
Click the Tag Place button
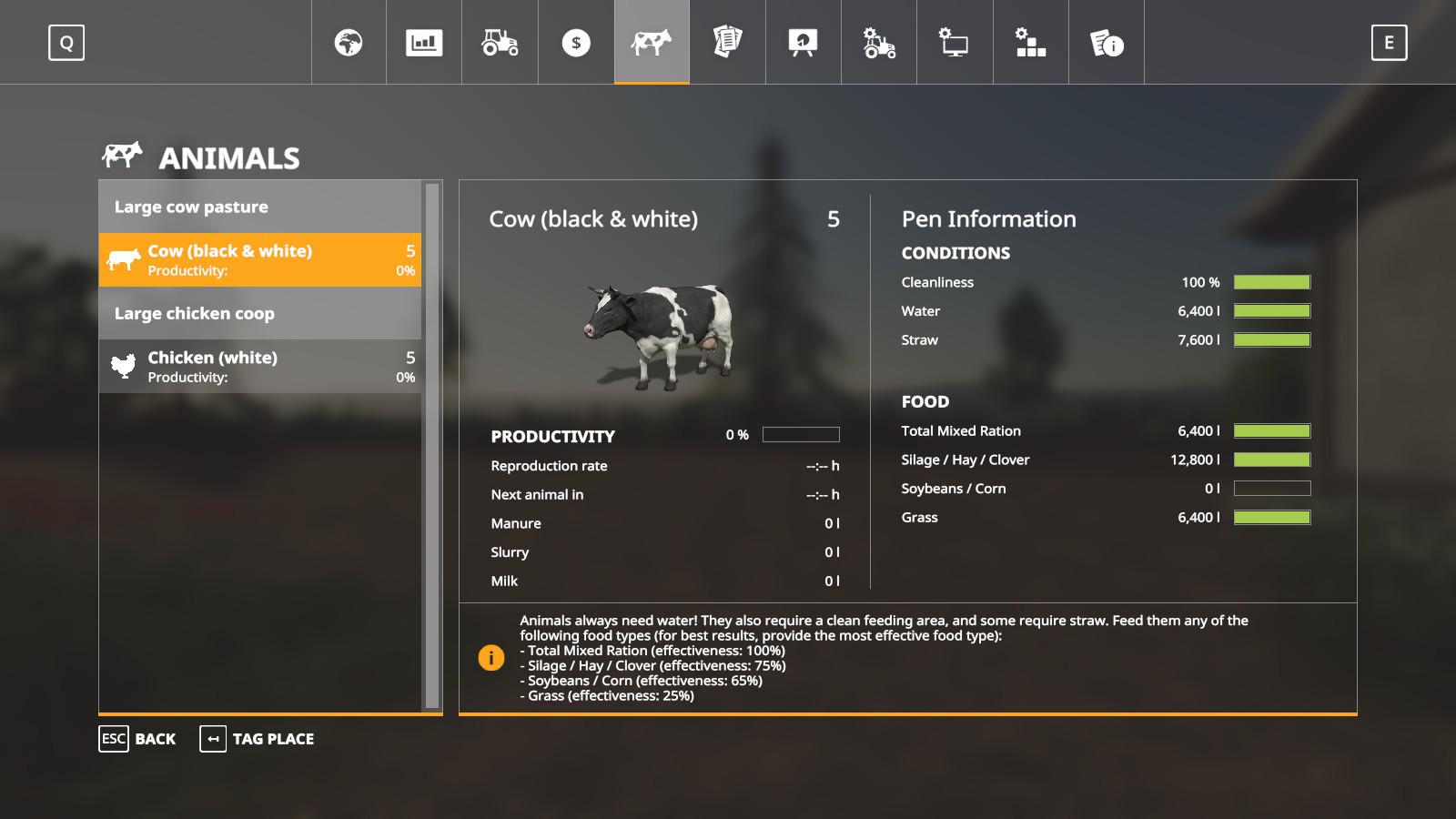(x=258, y=739)
